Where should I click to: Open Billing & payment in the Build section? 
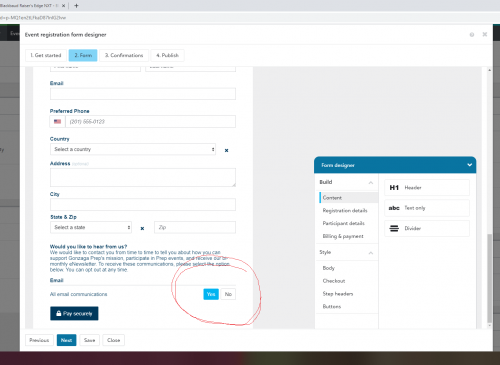(x=343, y=236)
